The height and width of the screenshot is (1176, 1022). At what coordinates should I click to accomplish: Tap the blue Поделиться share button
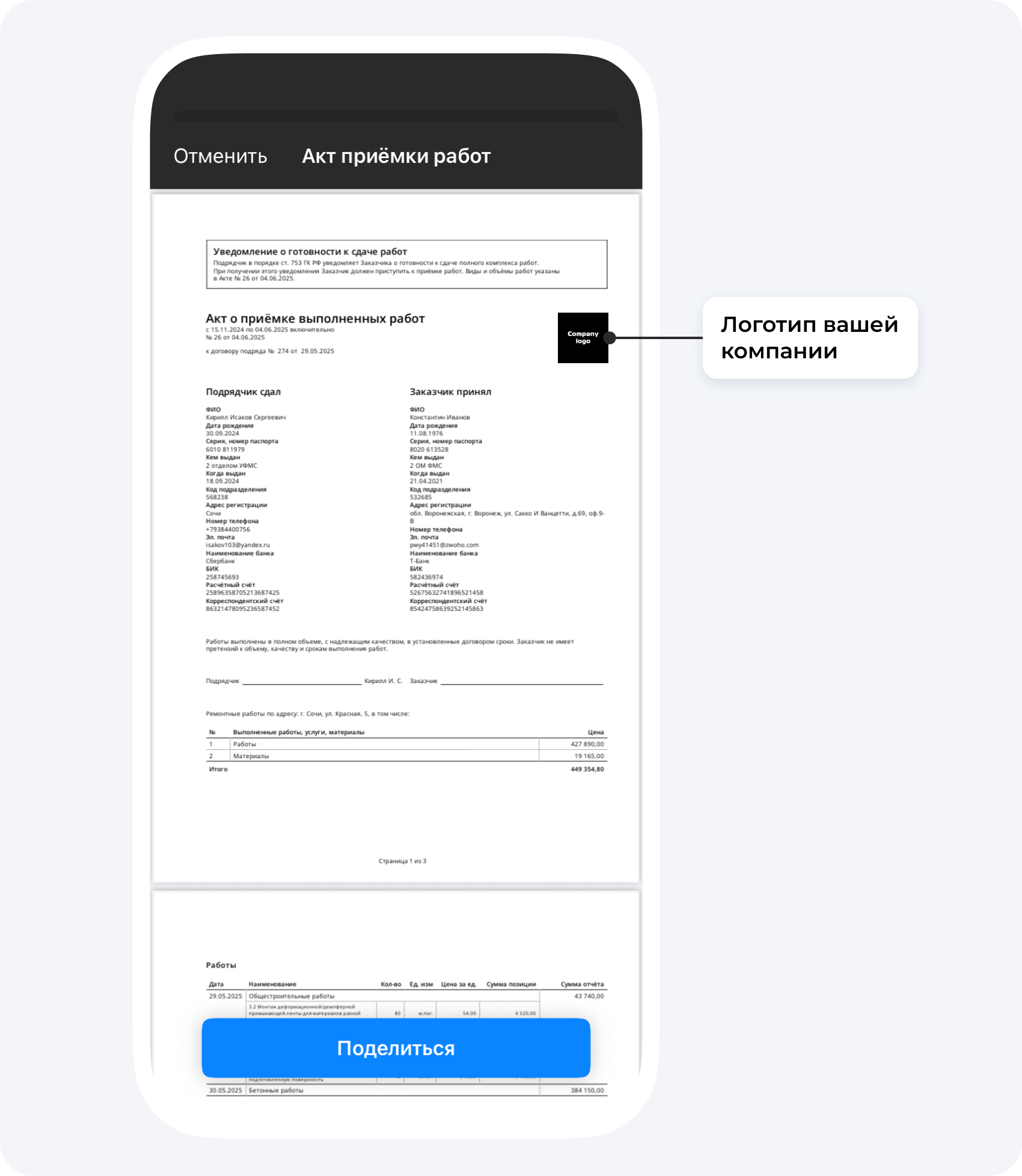point(396,1048)
